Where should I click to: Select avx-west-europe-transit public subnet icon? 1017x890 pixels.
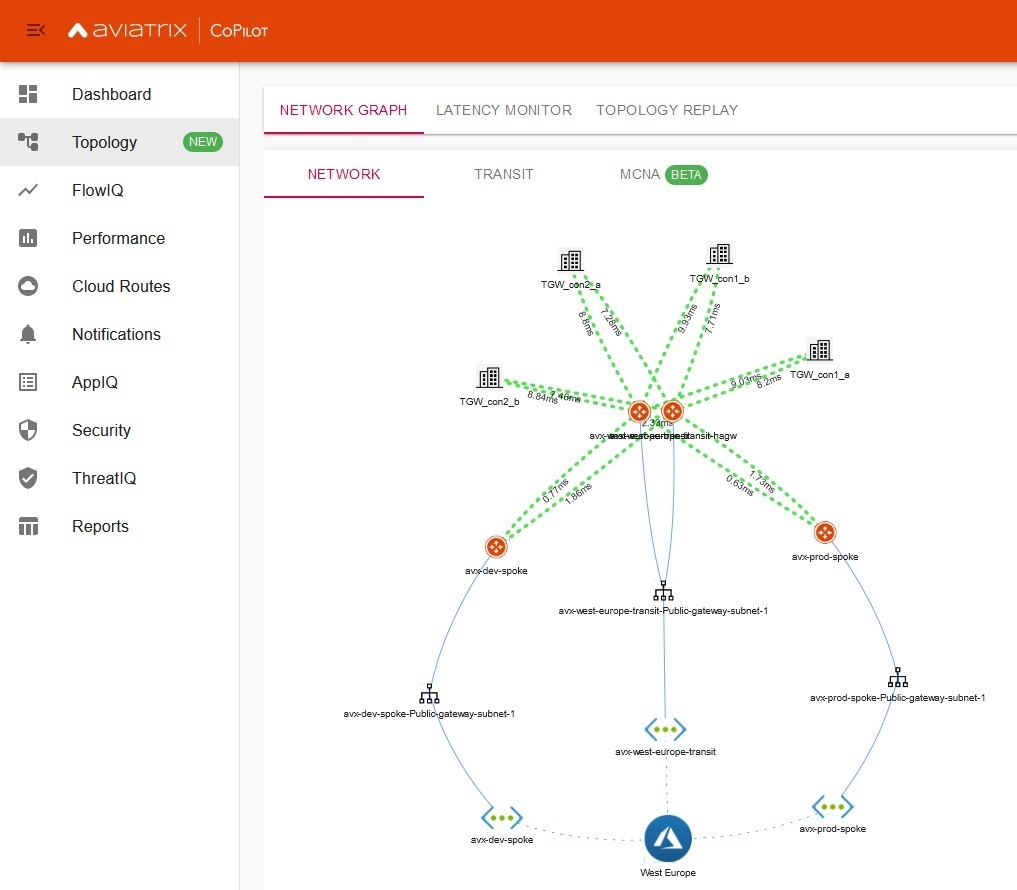pos(663,591)
